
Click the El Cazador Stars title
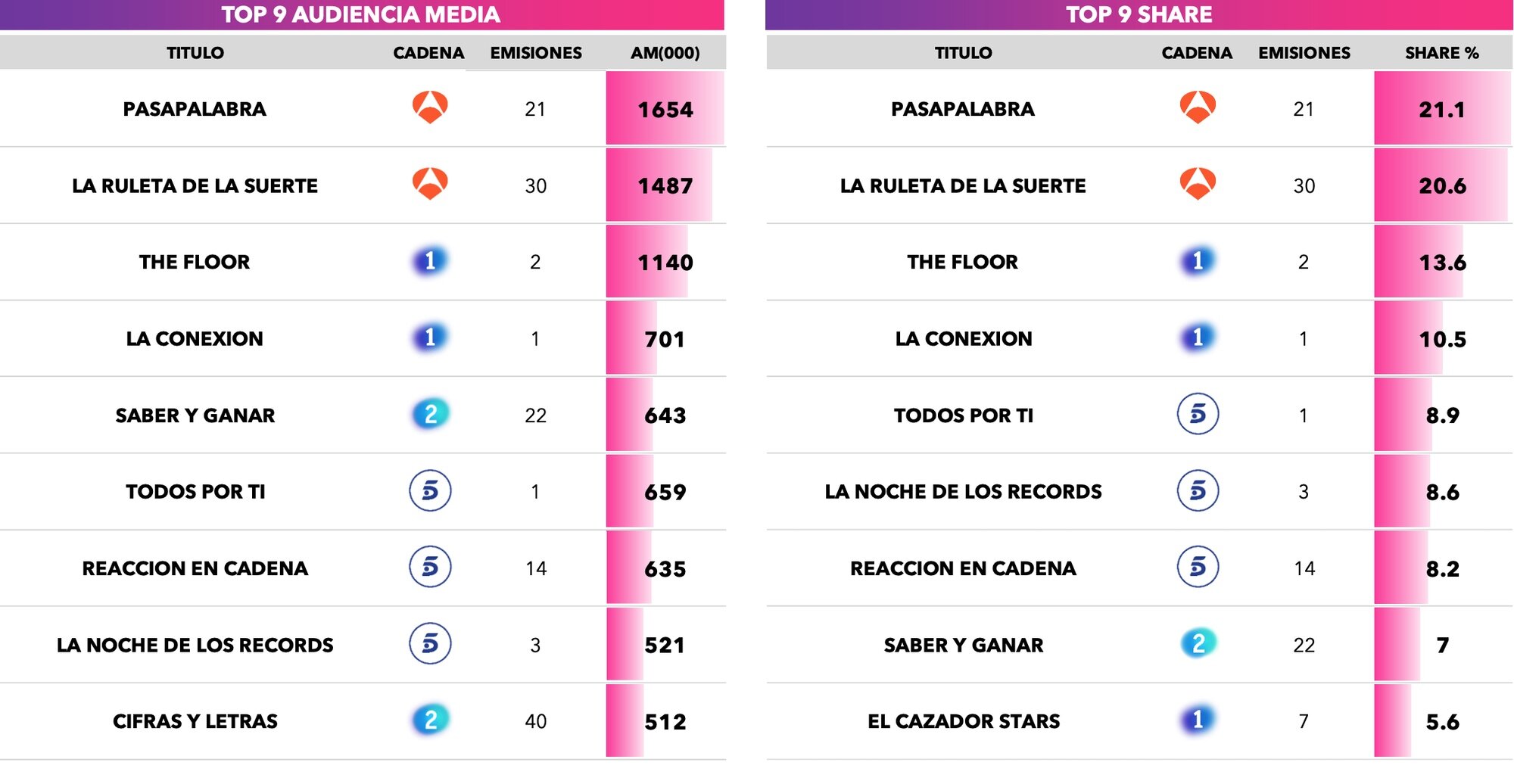click(x=963, y=721)
